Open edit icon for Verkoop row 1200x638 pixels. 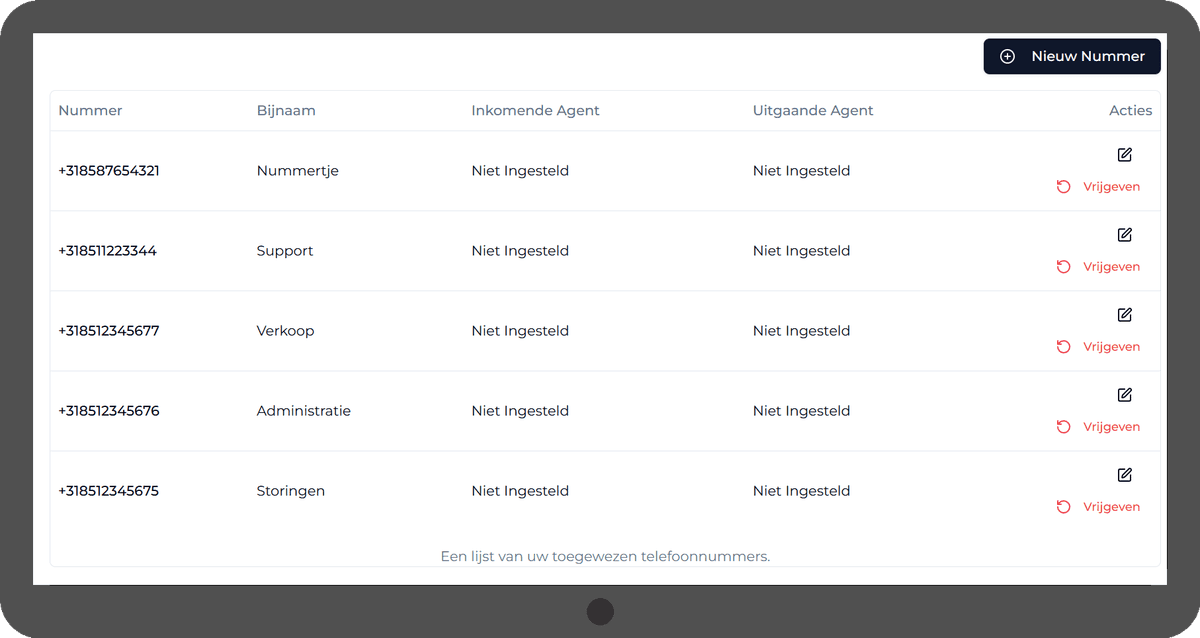[1124, 315]
